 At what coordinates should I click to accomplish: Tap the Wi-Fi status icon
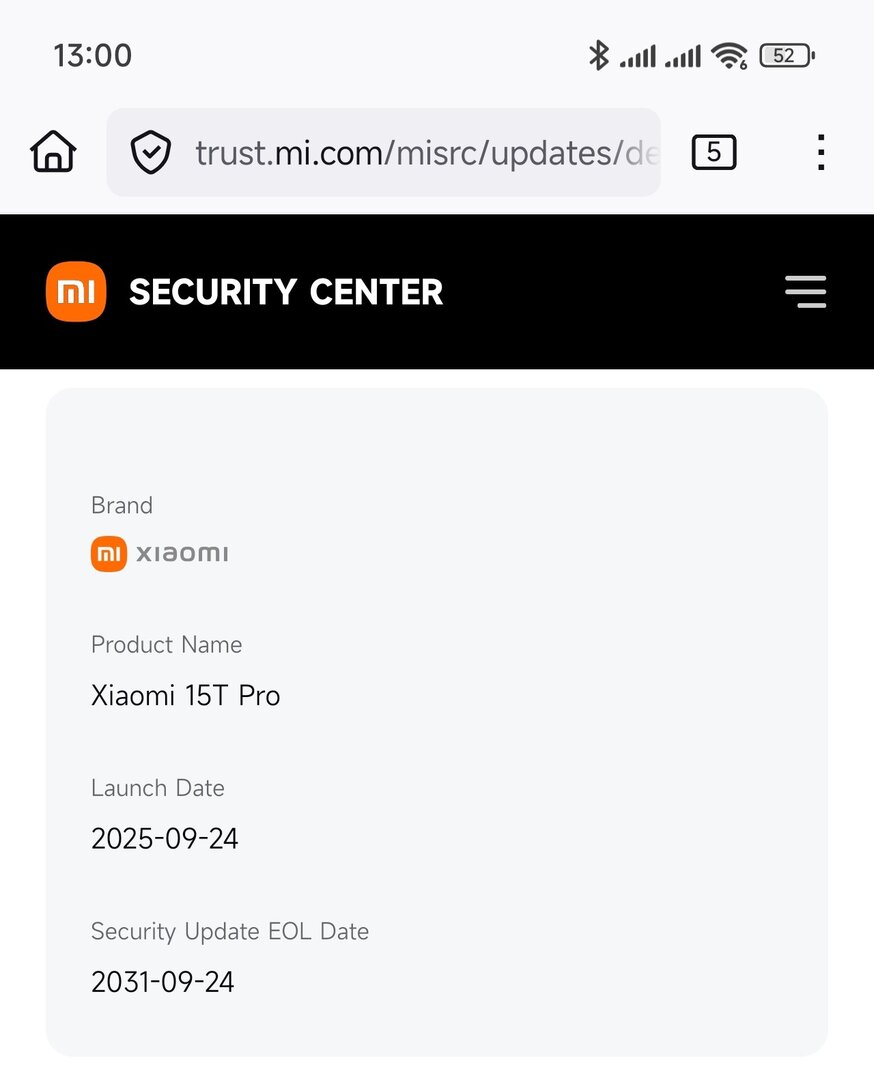(730, 56)
